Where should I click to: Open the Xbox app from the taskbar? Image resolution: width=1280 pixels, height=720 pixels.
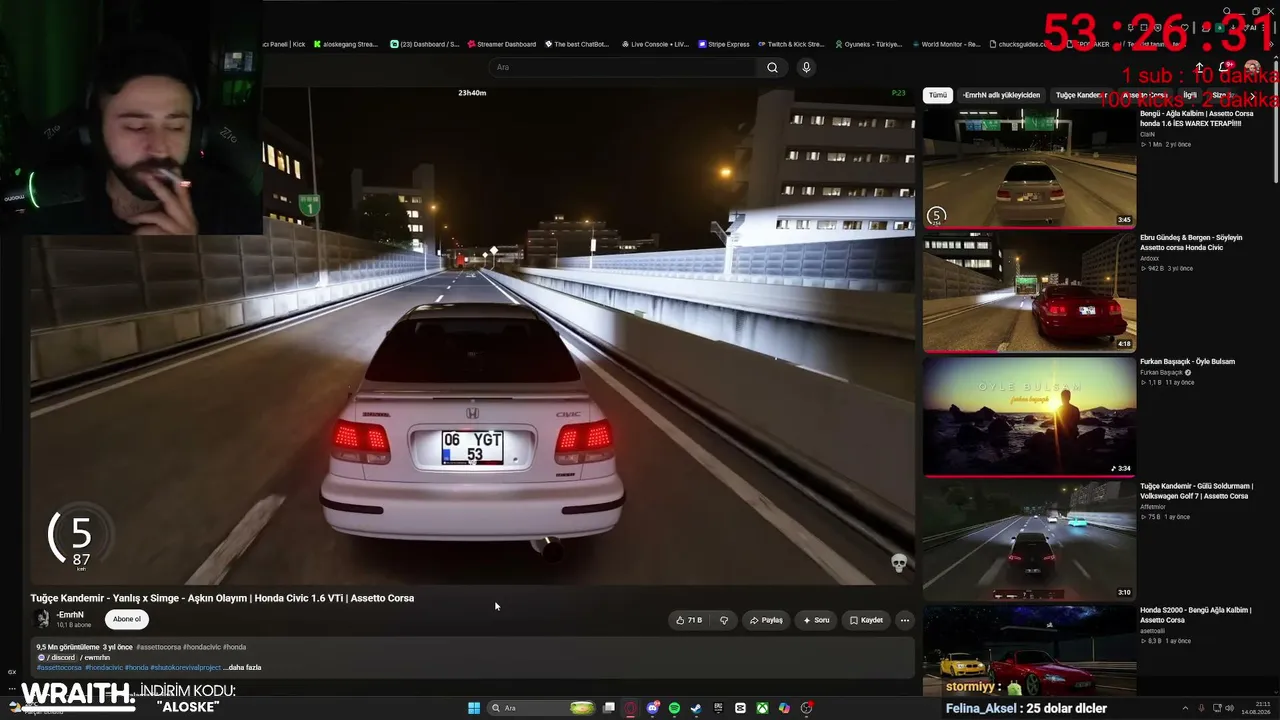tap(762, 708)
